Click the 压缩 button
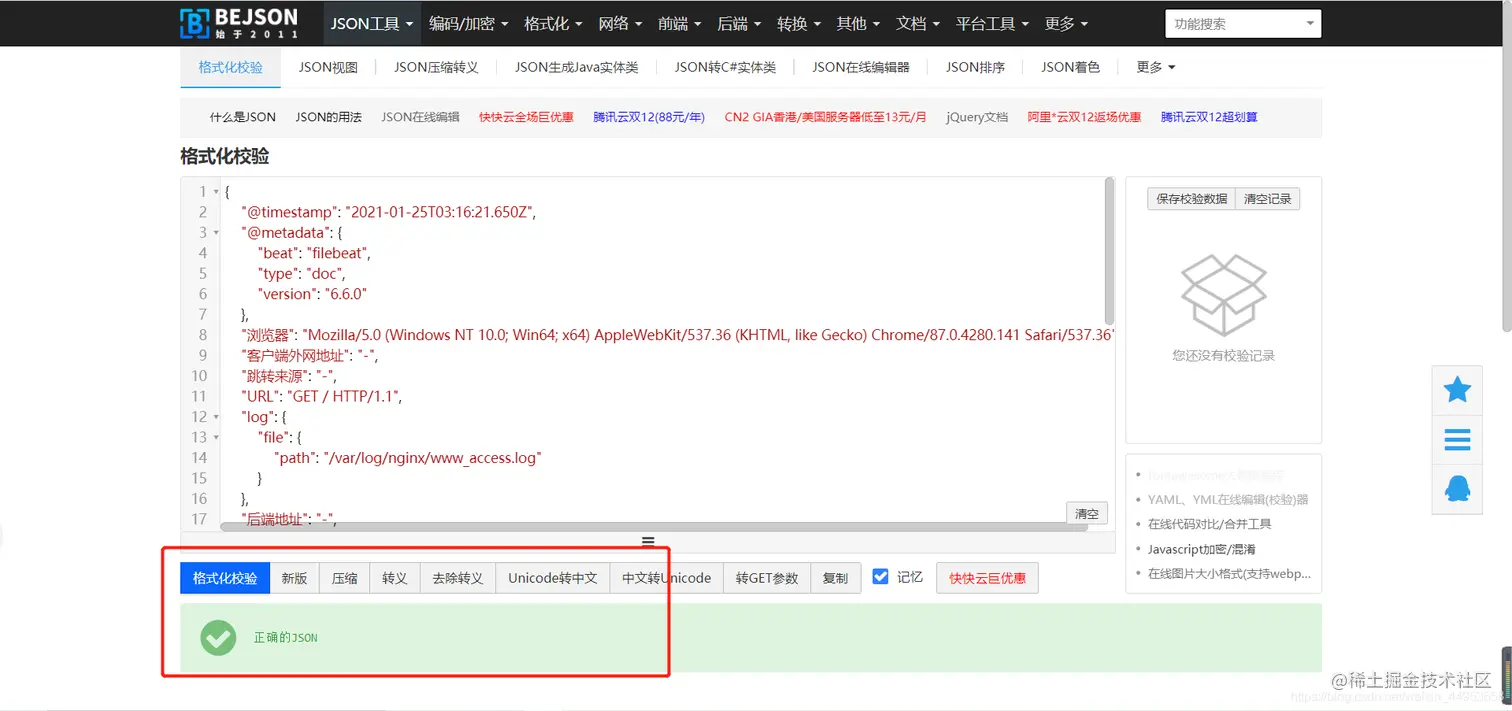Viewport: 1512px width, 711px height. pos(344,578)
